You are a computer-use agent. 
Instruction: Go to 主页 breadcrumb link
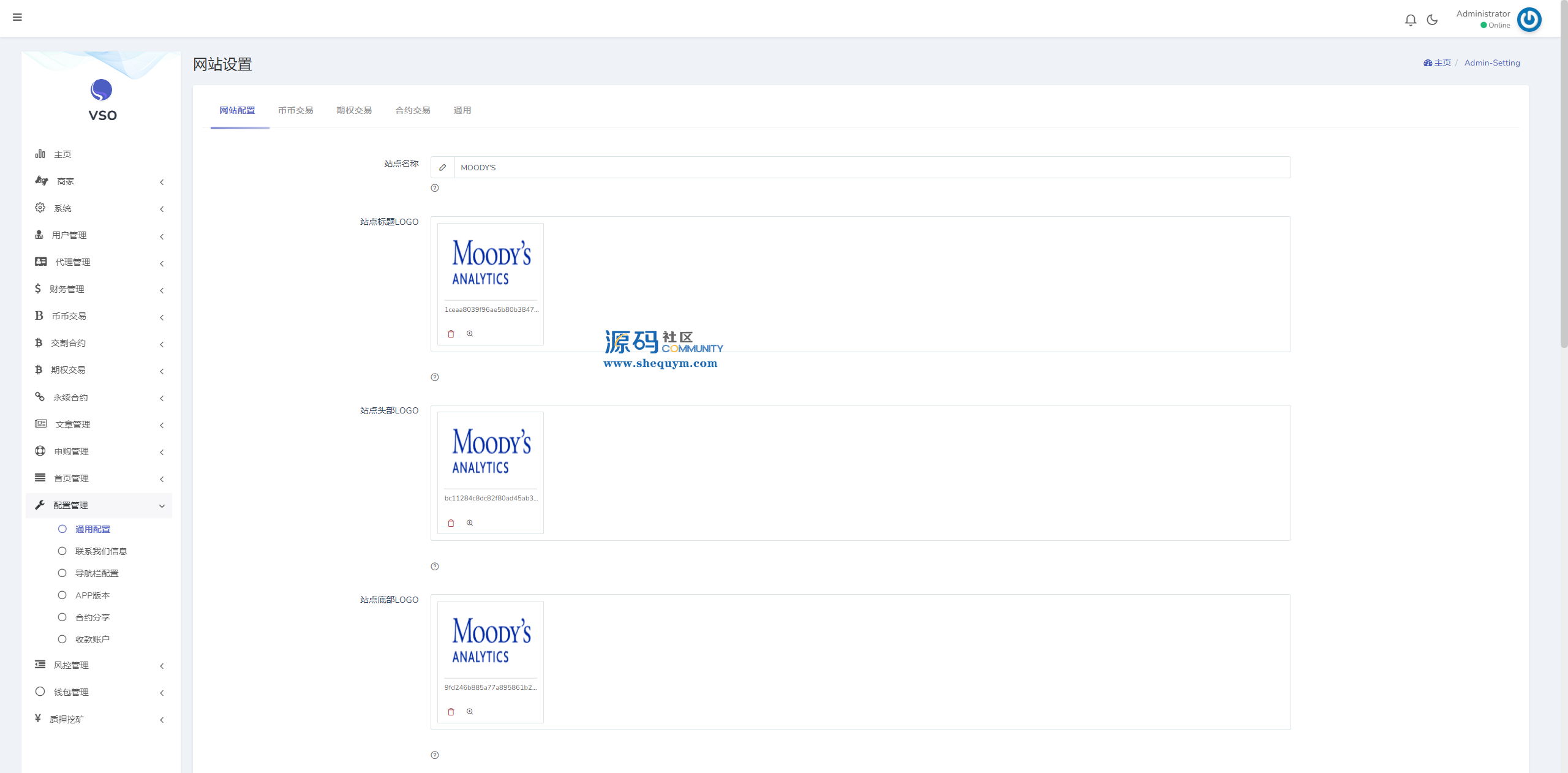[x=1437, y=62]
